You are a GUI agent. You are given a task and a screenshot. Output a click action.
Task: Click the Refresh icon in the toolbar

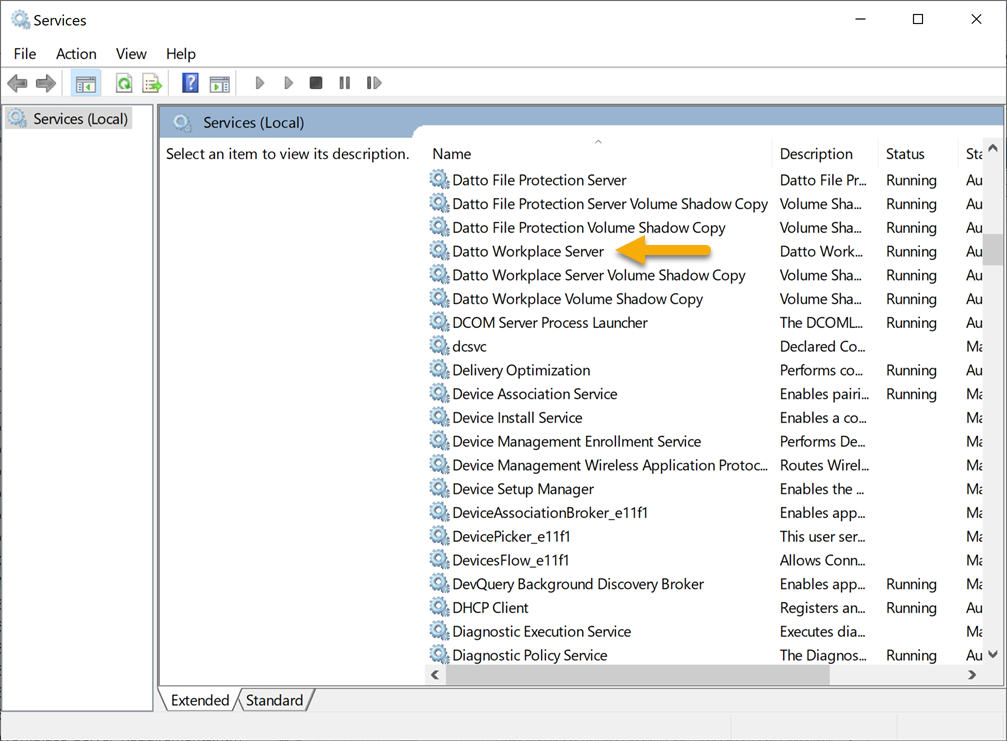pos(122,82)
